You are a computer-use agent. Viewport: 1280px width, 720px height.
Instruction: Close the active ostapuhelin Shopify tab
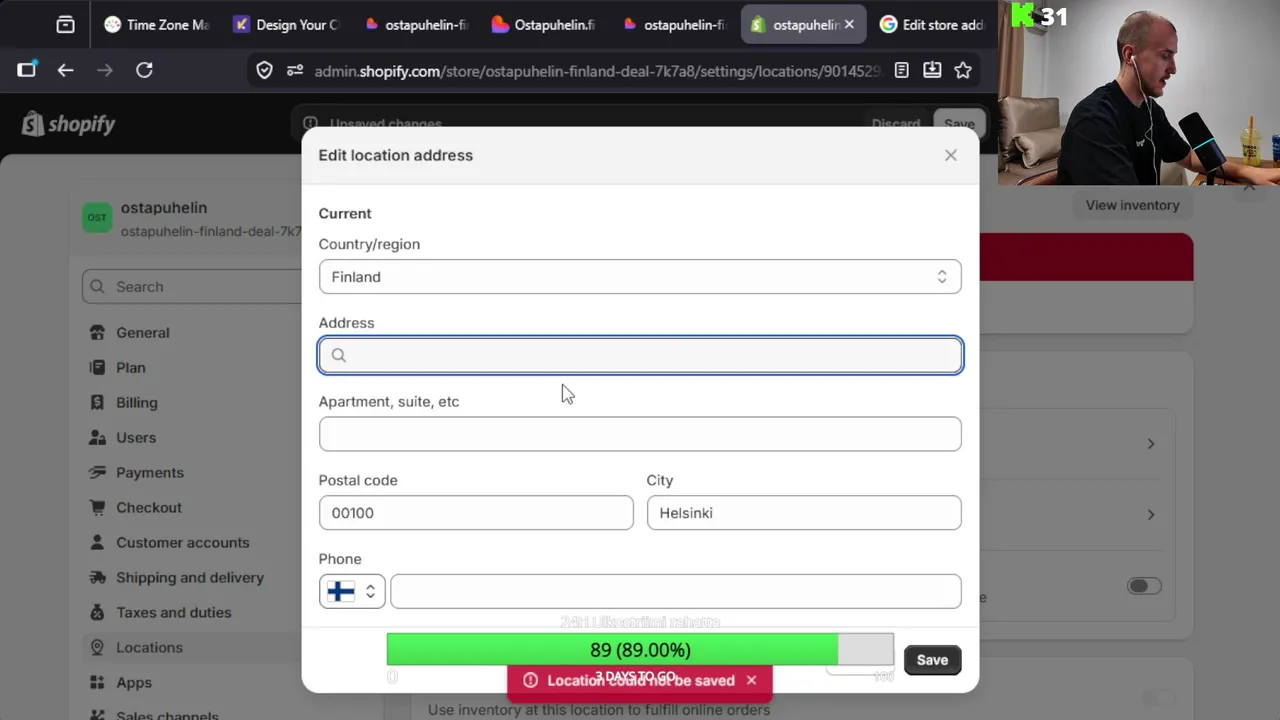pyautogui.click(x=849, y=25)
